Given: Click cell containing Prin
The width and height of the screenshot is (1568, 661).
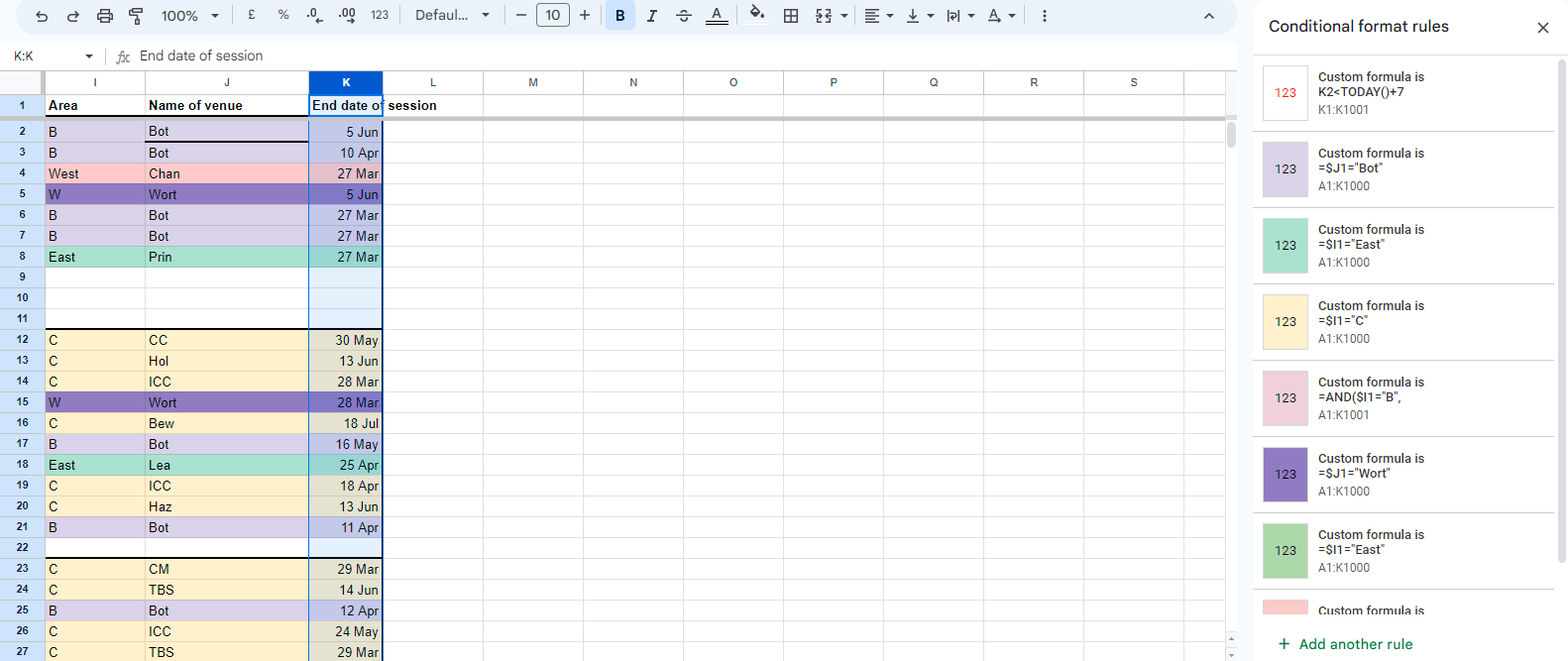Looking at the screenshot, I should click(227, 257).
